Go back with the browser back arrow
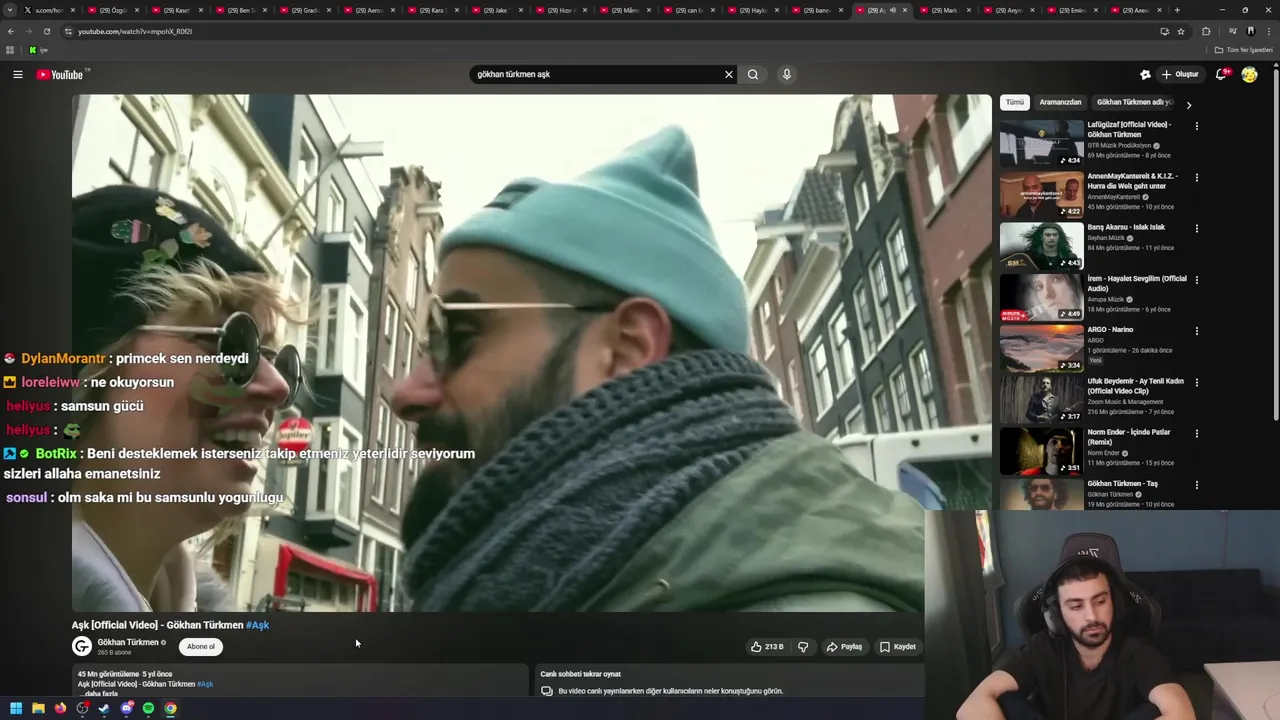Screen dimensions: 1280x720 (x=11, y=31)
